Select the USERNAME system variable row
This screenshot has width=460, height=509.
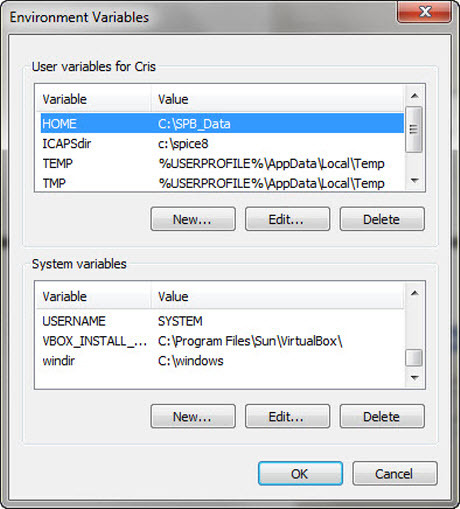pos(222,321)
